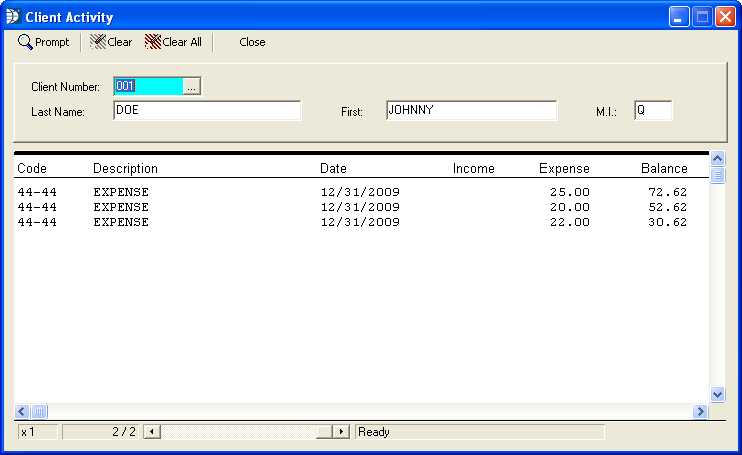
Task: Click the Client Activity title bar icon
Action: point(13,17)
